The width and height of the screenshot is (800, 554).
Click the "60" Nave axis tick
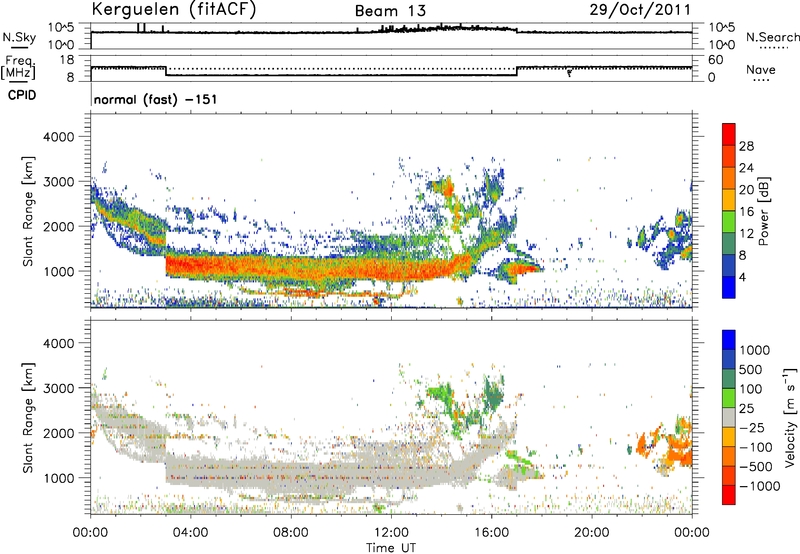click(x=715, y=60)
